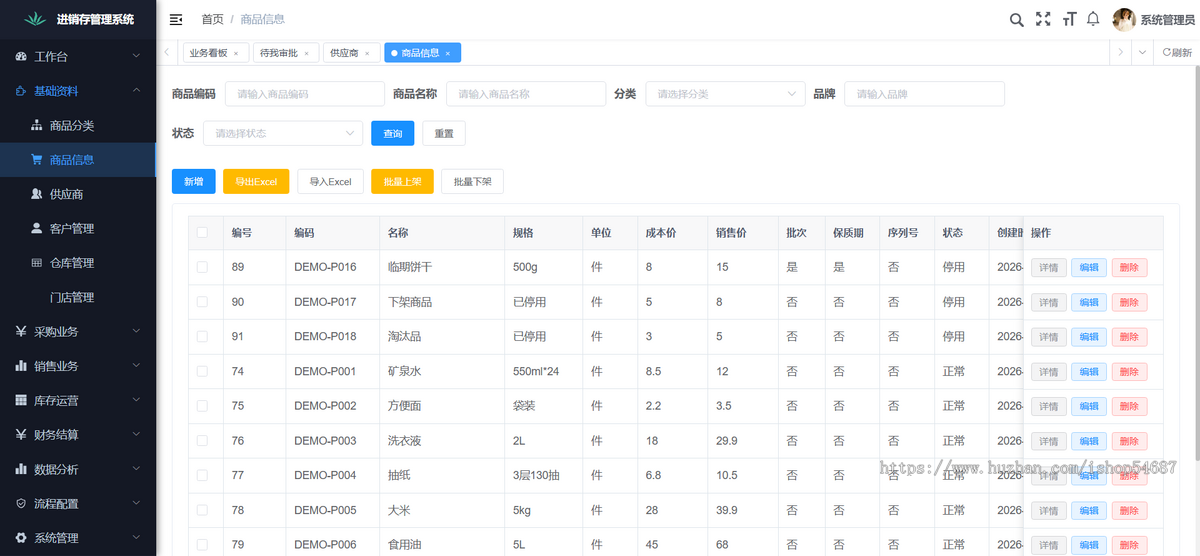Open the user avatar picture
This screenshot has width=1200, height=556.
[x=1124, y=19]
